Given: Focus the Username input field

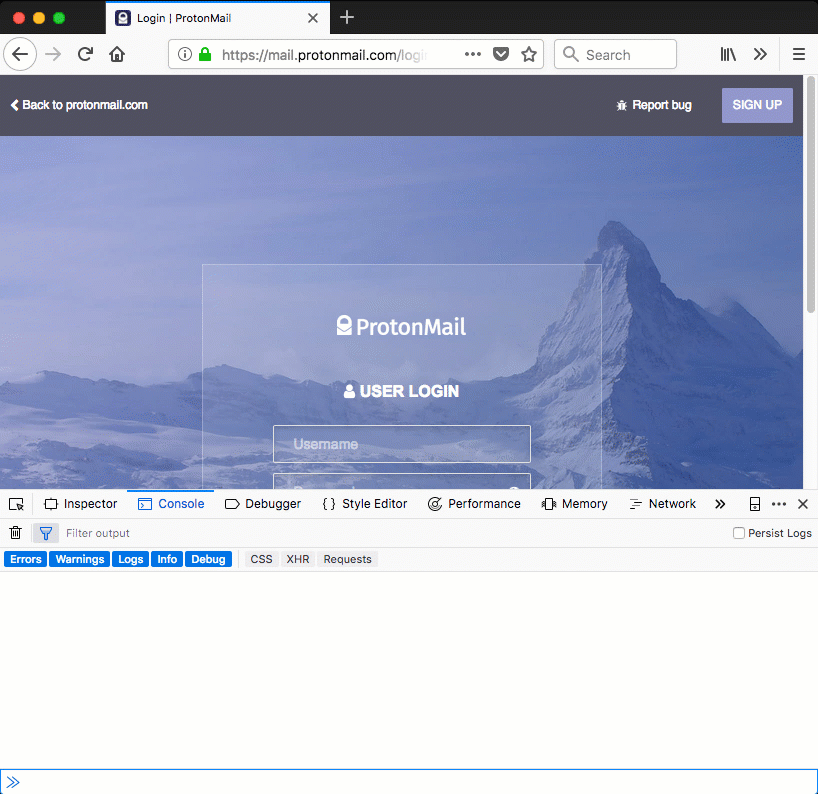Looking at the screenshot, I should pyautogui.click(x=402, y=444).
